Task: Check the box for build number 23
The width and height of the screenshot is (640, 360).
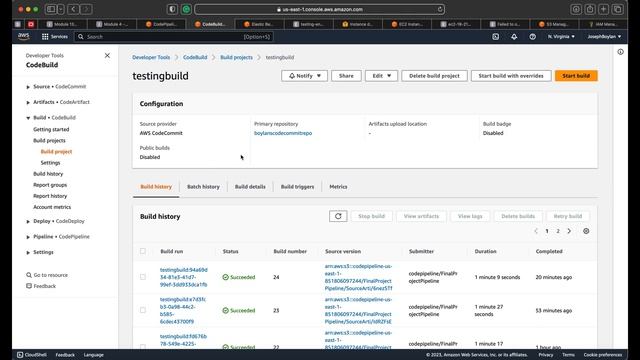Action: [143, 310]
